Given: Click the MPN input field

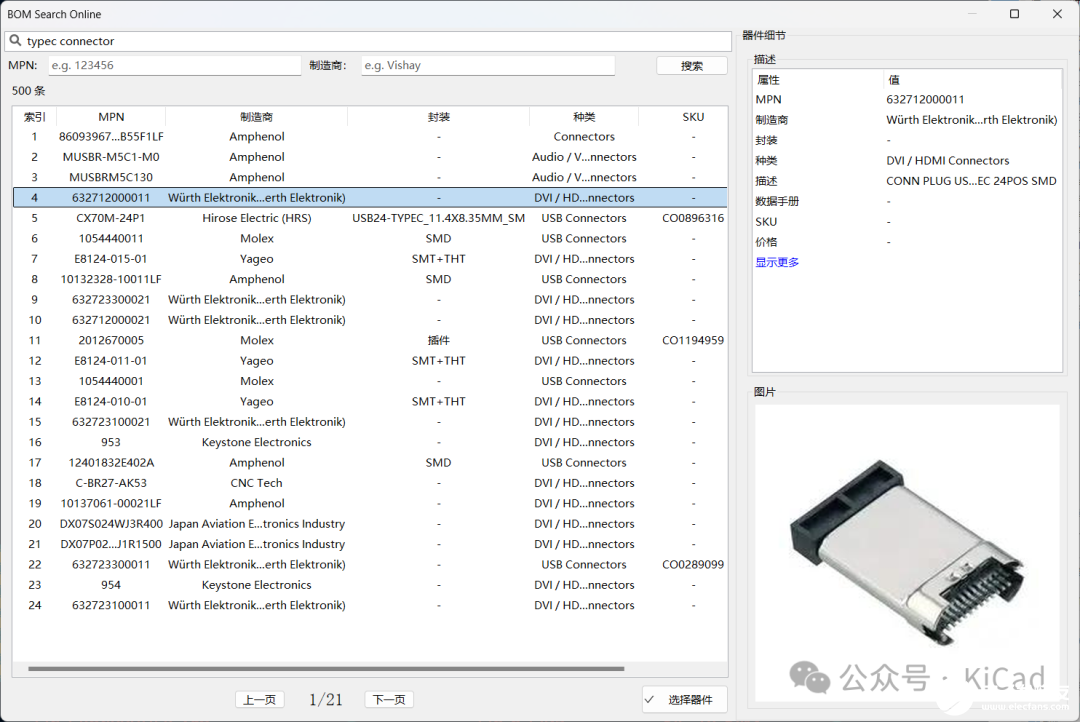Looking at the screenshot, I should (175, 65).
